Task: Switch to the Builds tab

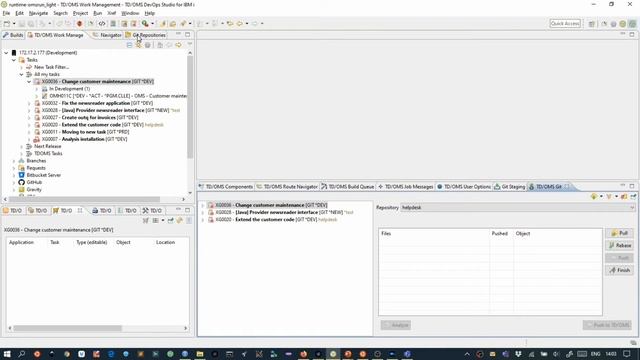Action: pyautogui.click(x=13, y=35)
